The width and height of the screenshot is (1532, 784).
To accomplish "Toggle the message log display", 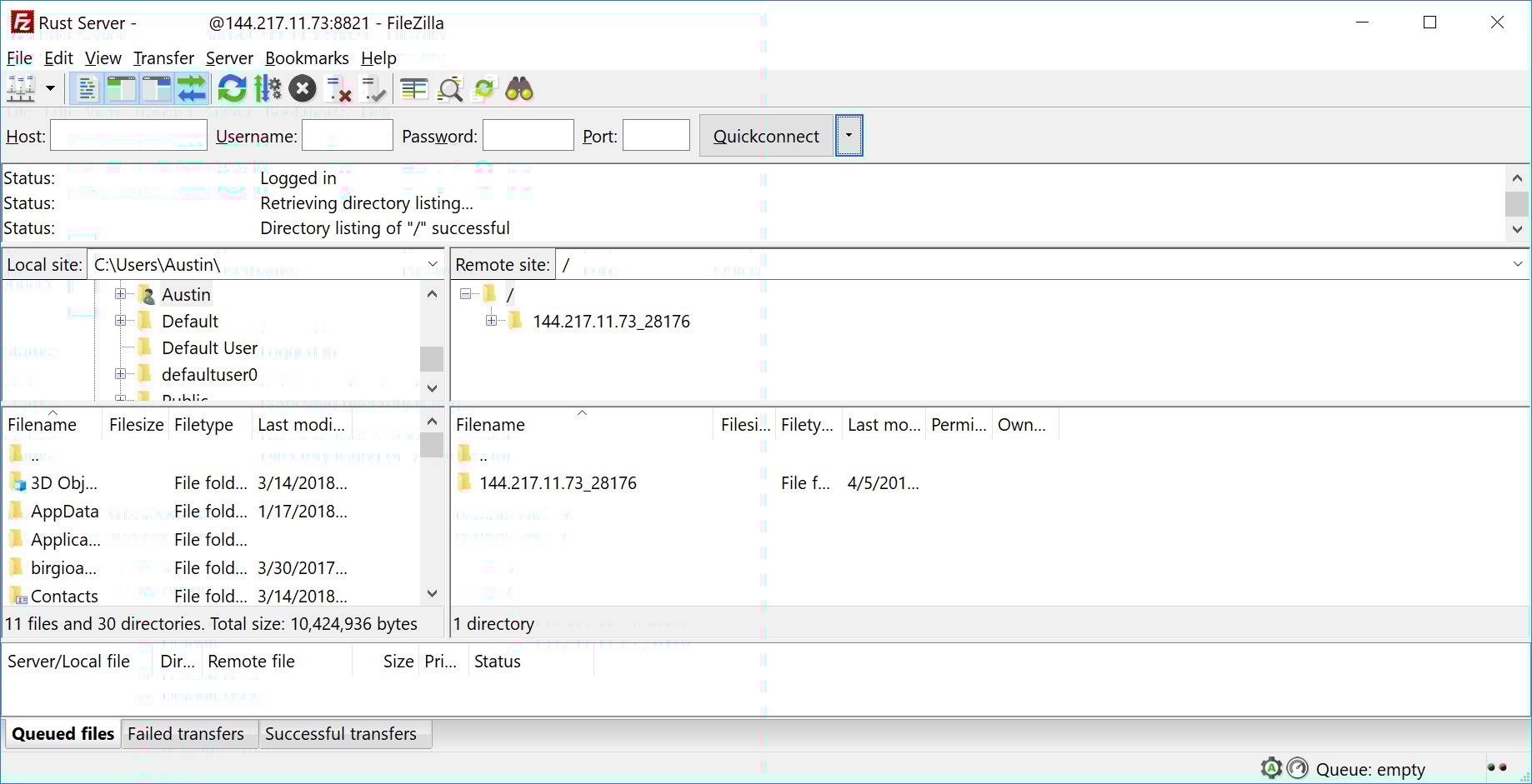I will point(86,88).
